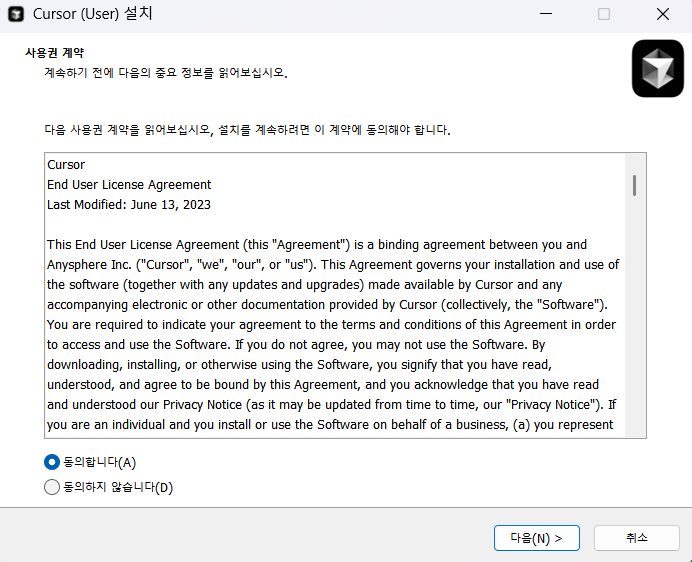Image resolution: width=692 pixels, height=562 pixels.
Task: Minimize the Cursor setup window
Action: 546,14
